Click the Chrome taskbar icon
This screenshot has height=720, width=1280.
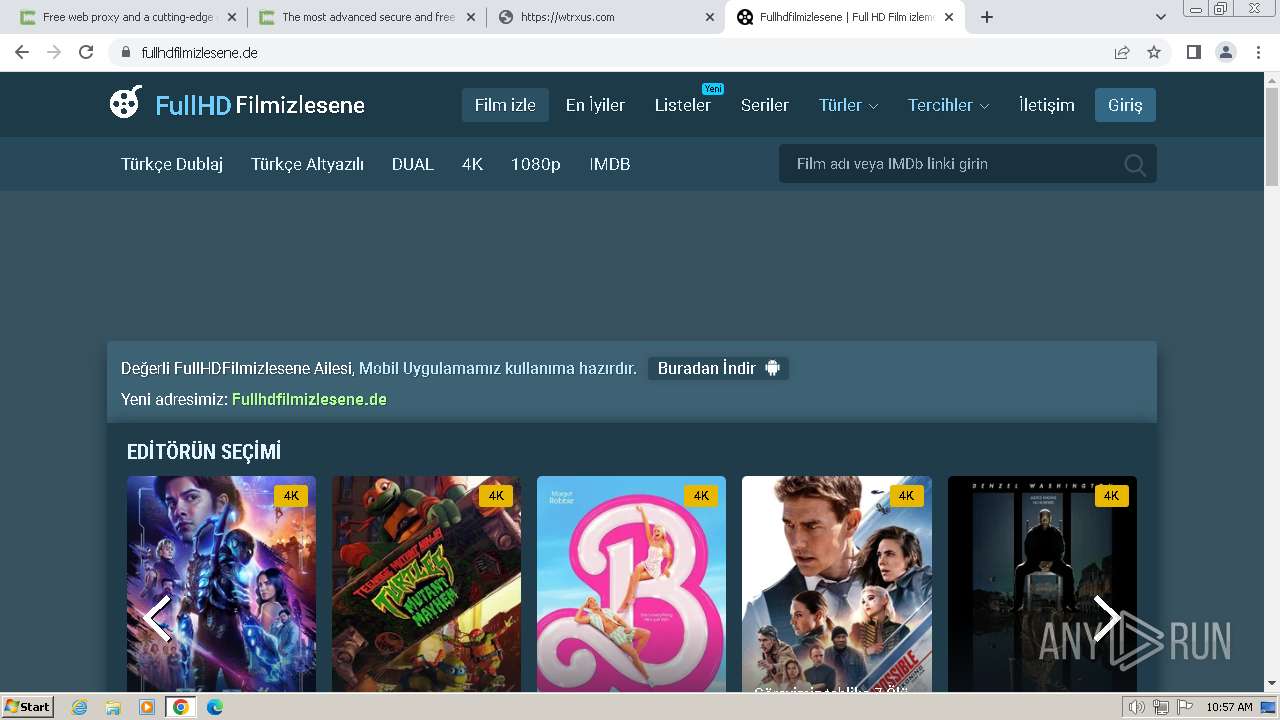point(180,707)
